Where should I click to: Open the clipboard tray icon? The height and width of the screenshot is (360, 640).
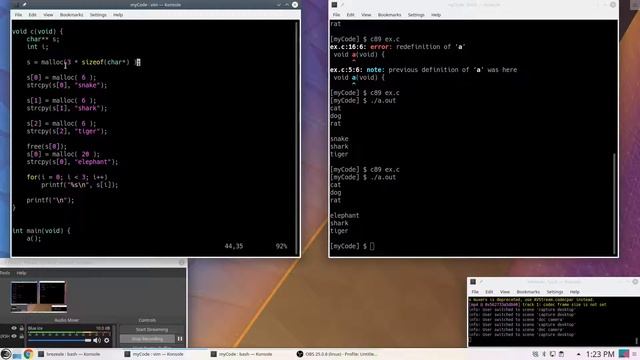coord(561,354)
